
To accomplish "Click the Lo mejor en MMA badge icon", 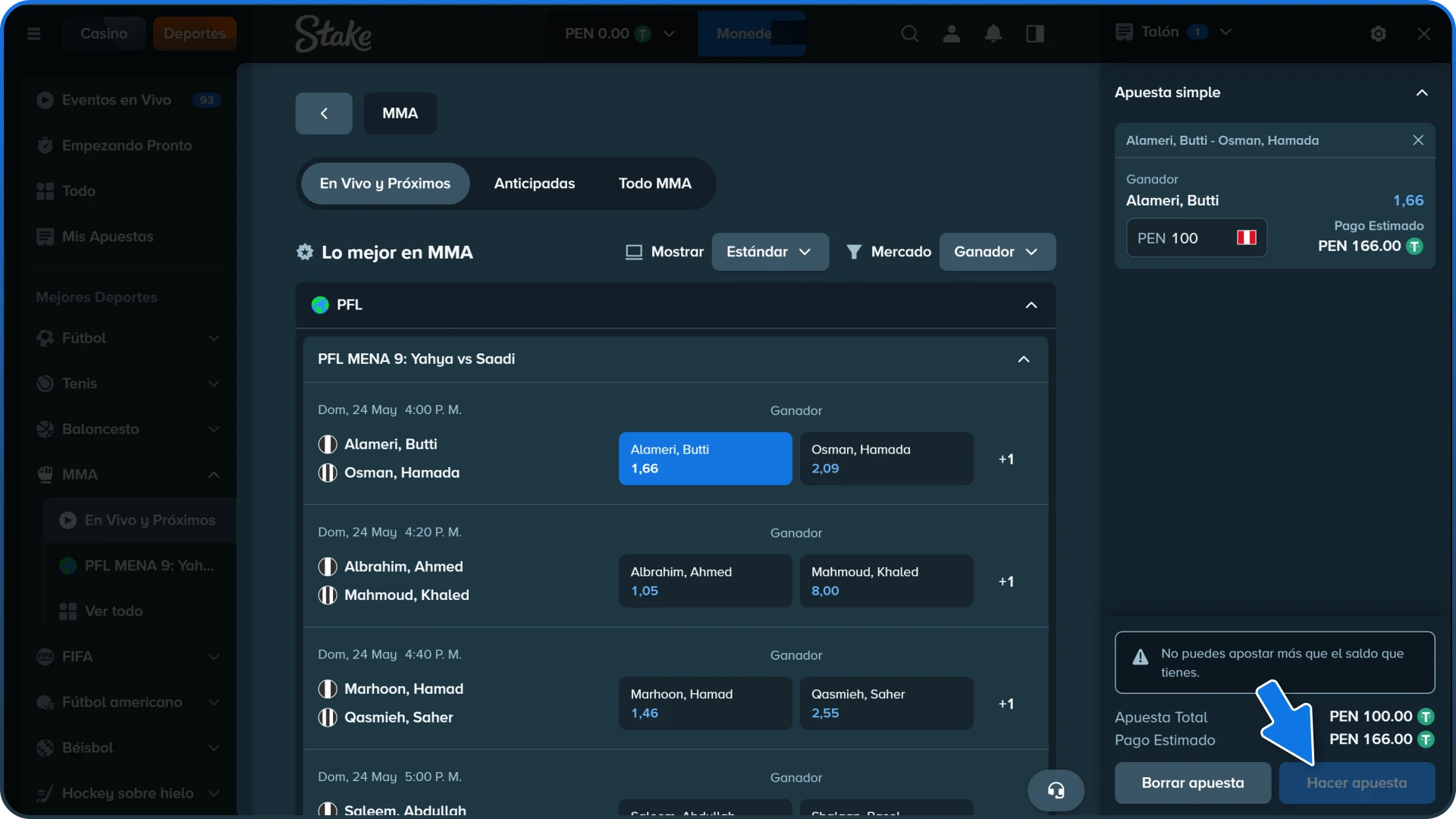I will click(305, 252).
